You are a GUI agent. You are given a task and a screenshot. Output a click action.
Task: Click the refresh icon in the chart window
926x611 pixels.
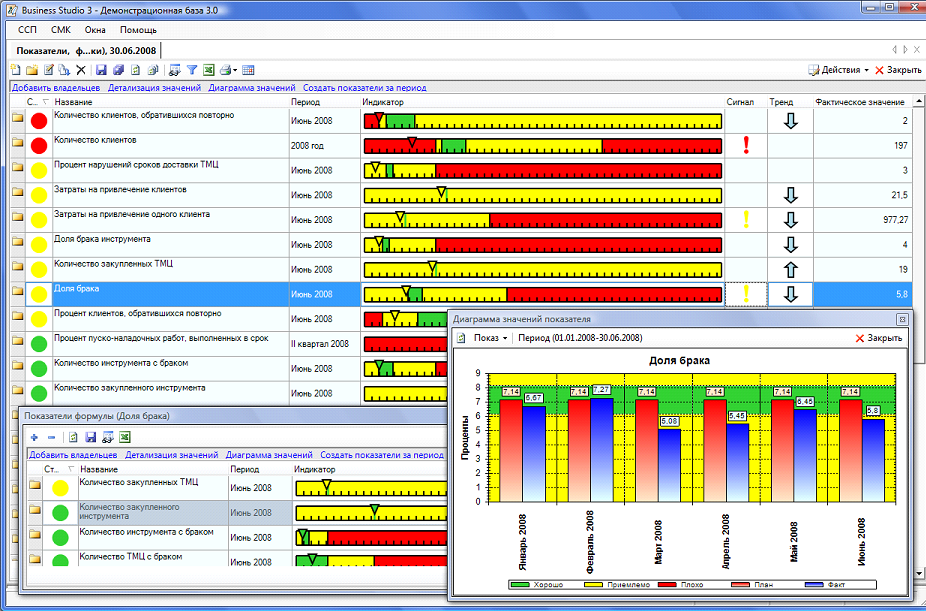(462, 338)
